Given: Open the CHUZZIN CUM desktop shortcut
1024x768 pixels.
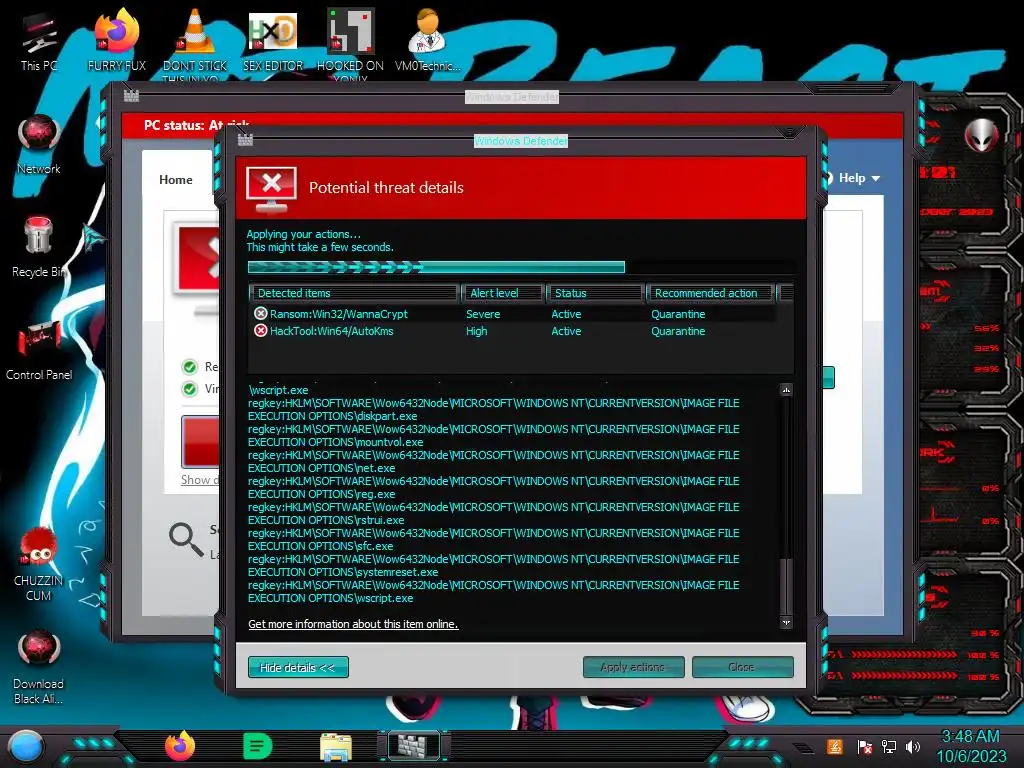Looking at the screenshot, I should [x=39, y=564].
